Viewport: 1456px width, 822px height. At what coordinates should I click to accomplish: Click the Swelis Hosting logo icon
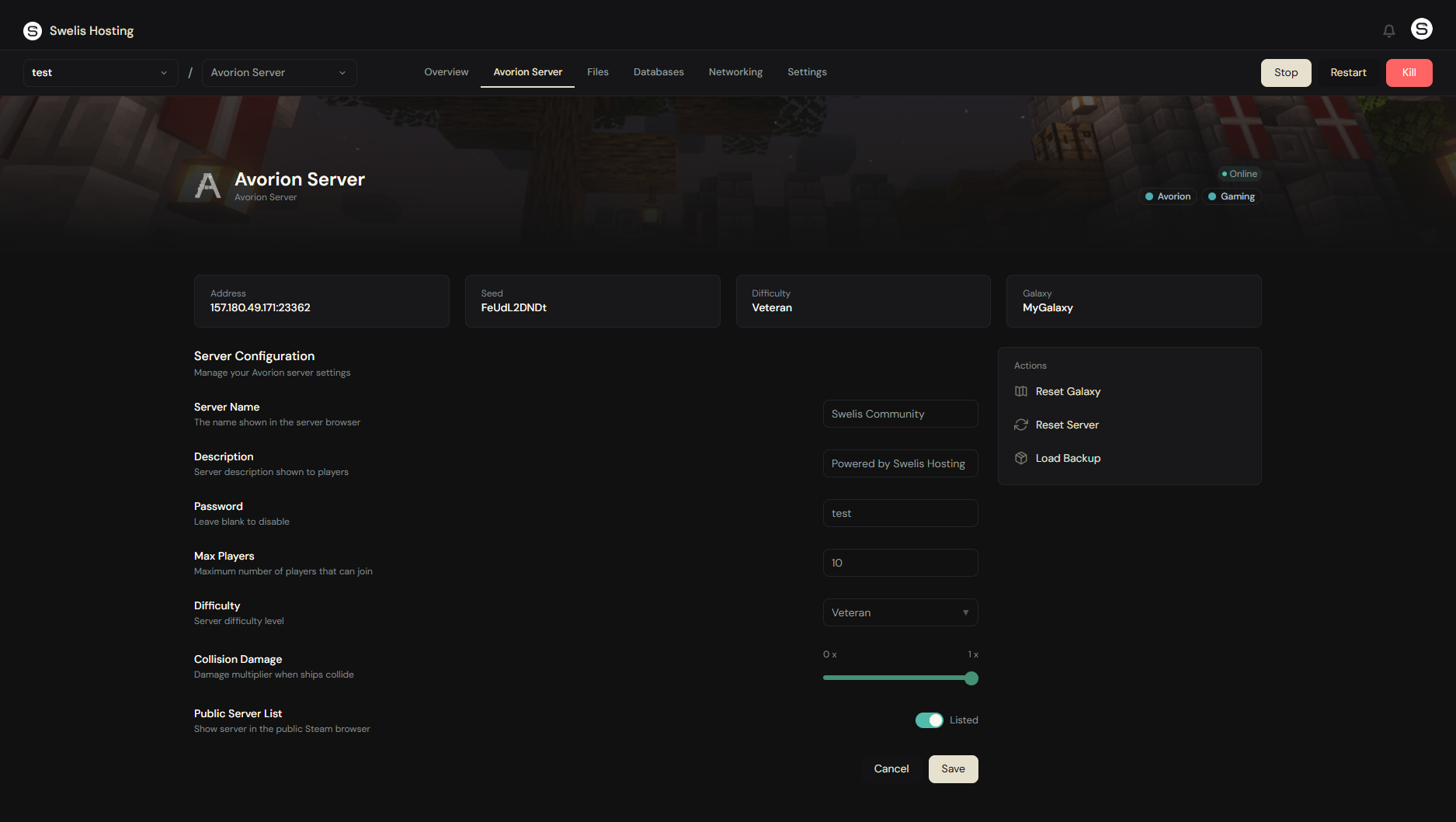[33, 31]
